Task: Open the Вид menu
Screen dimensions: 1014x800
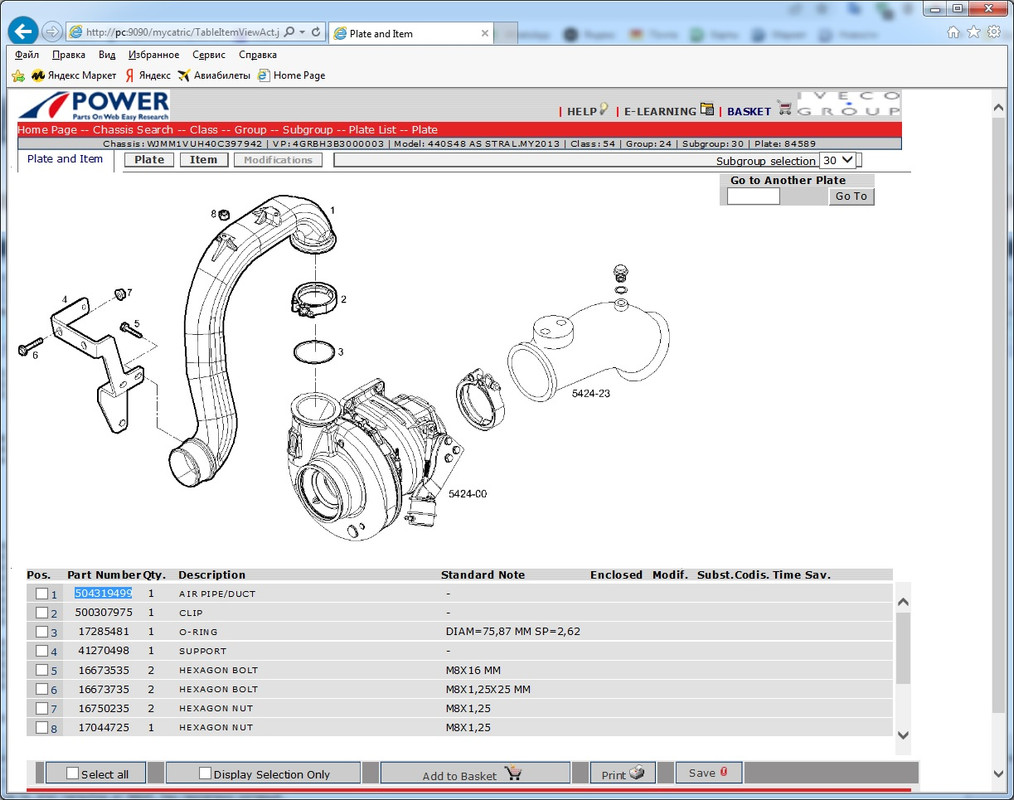Action: point(107,55)
